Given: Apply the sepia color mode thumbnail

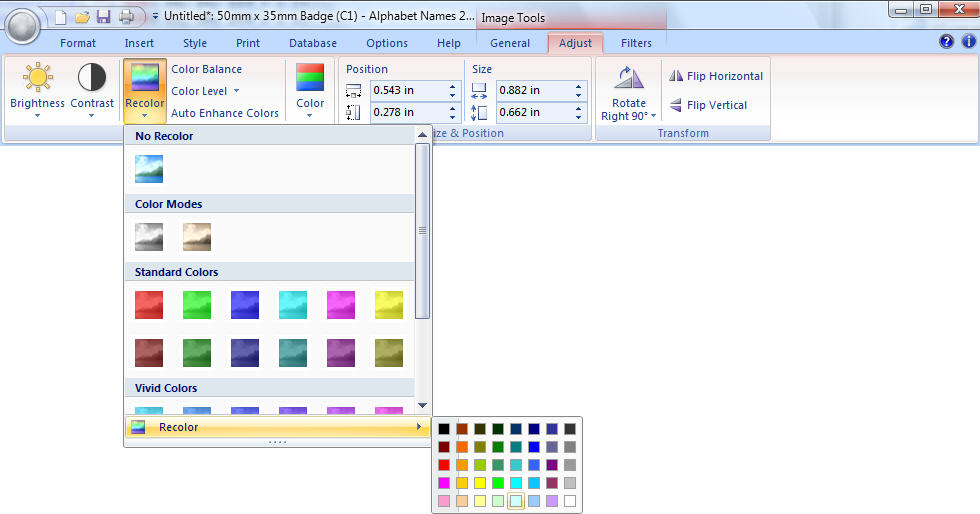Looking at the screenshot, I should tap(197, 236).
